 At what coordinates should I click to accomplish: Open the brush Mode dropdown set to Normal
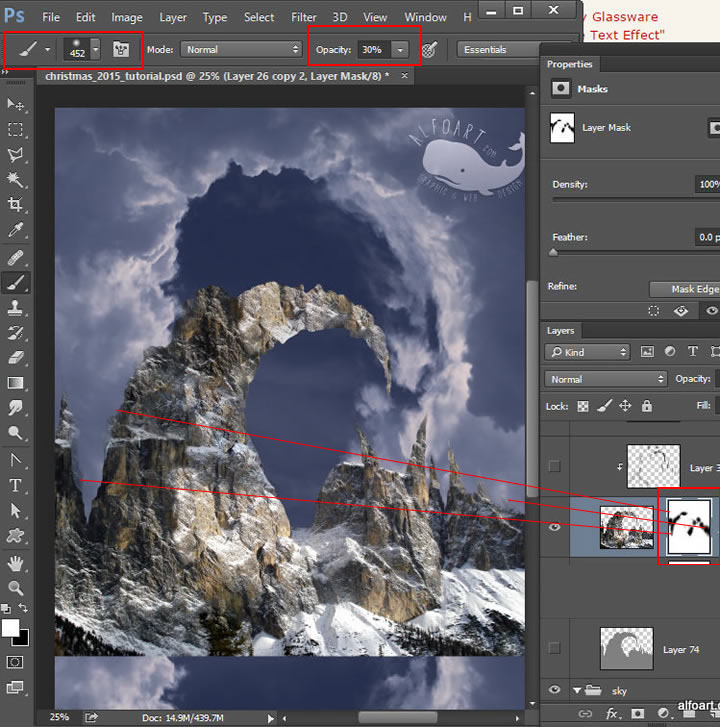pyautogui.click(x=239, y=49)
